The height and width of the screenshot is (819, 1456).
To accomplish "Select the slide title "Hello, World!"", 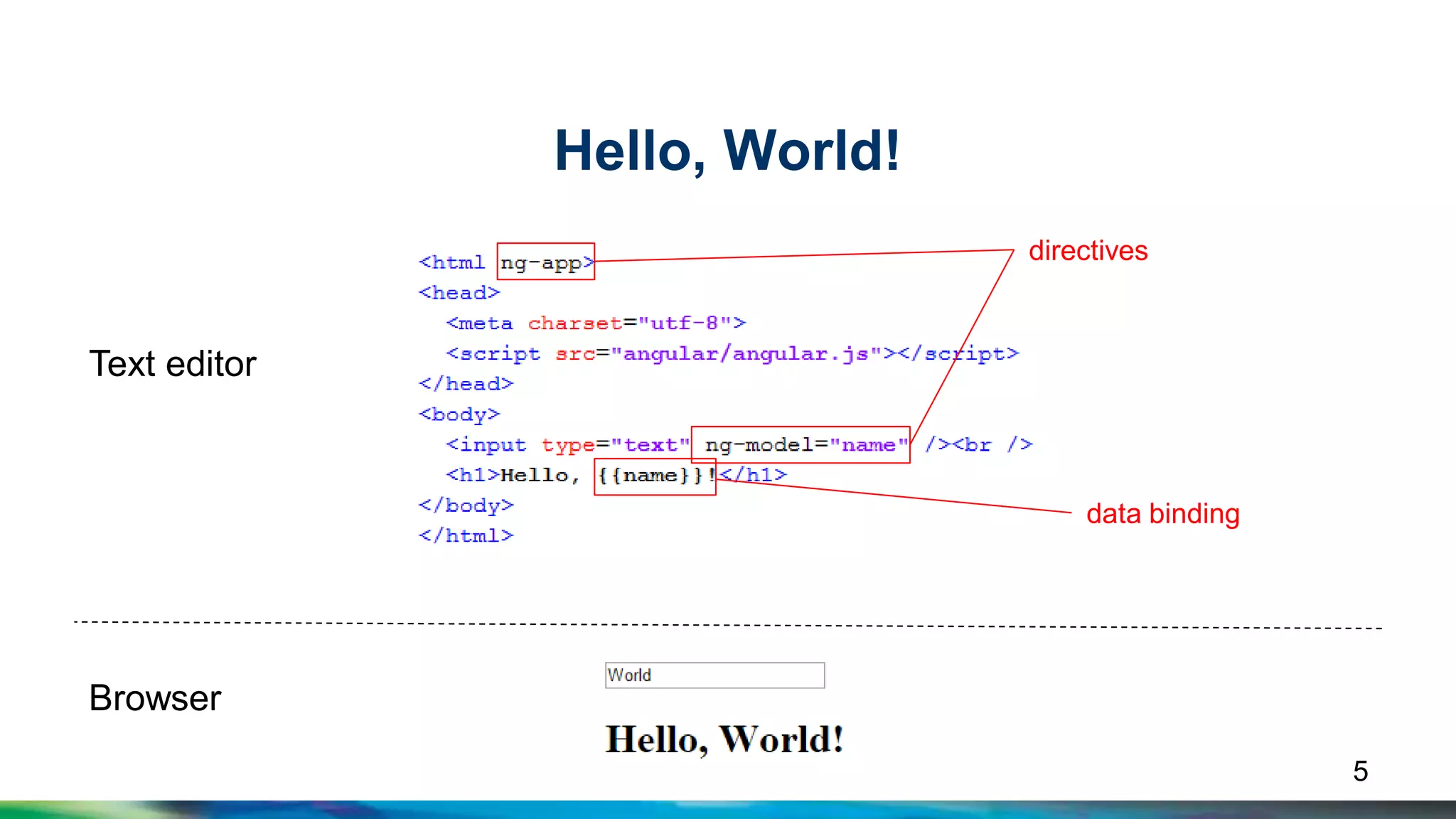I will [727, 151].
